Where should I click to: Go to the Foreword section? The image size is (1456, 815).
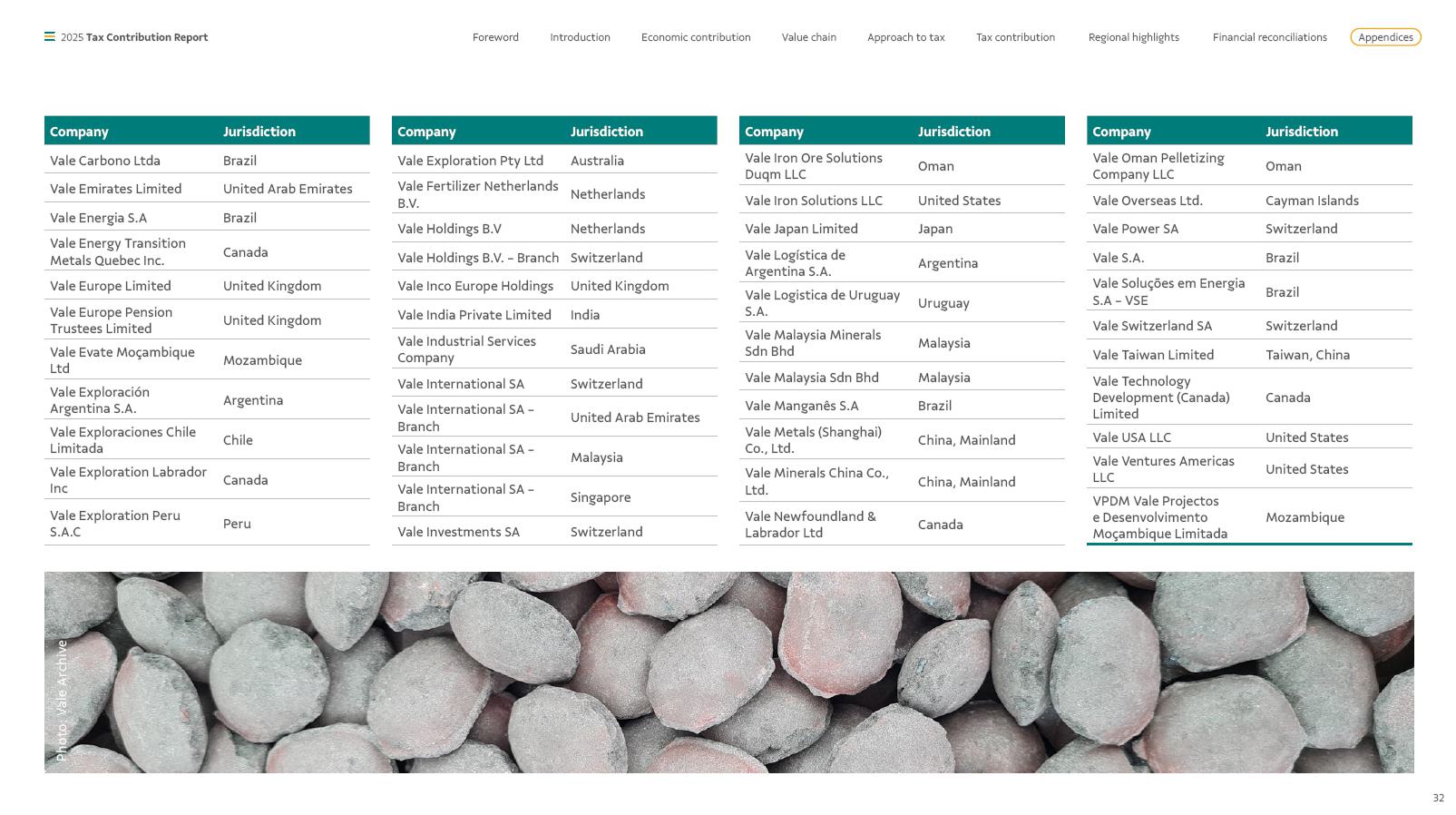(x=495, y=37)
